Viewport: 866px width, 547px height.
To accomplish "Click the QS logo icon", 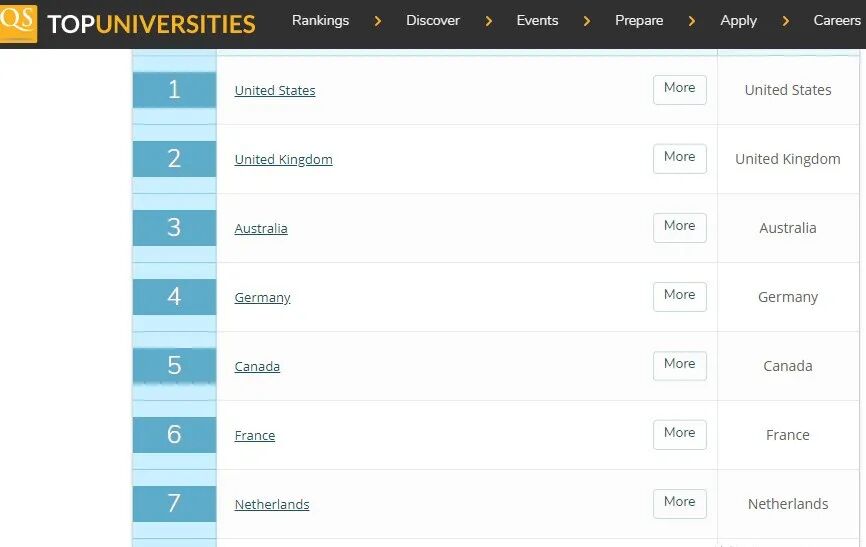I will (18, 23).
